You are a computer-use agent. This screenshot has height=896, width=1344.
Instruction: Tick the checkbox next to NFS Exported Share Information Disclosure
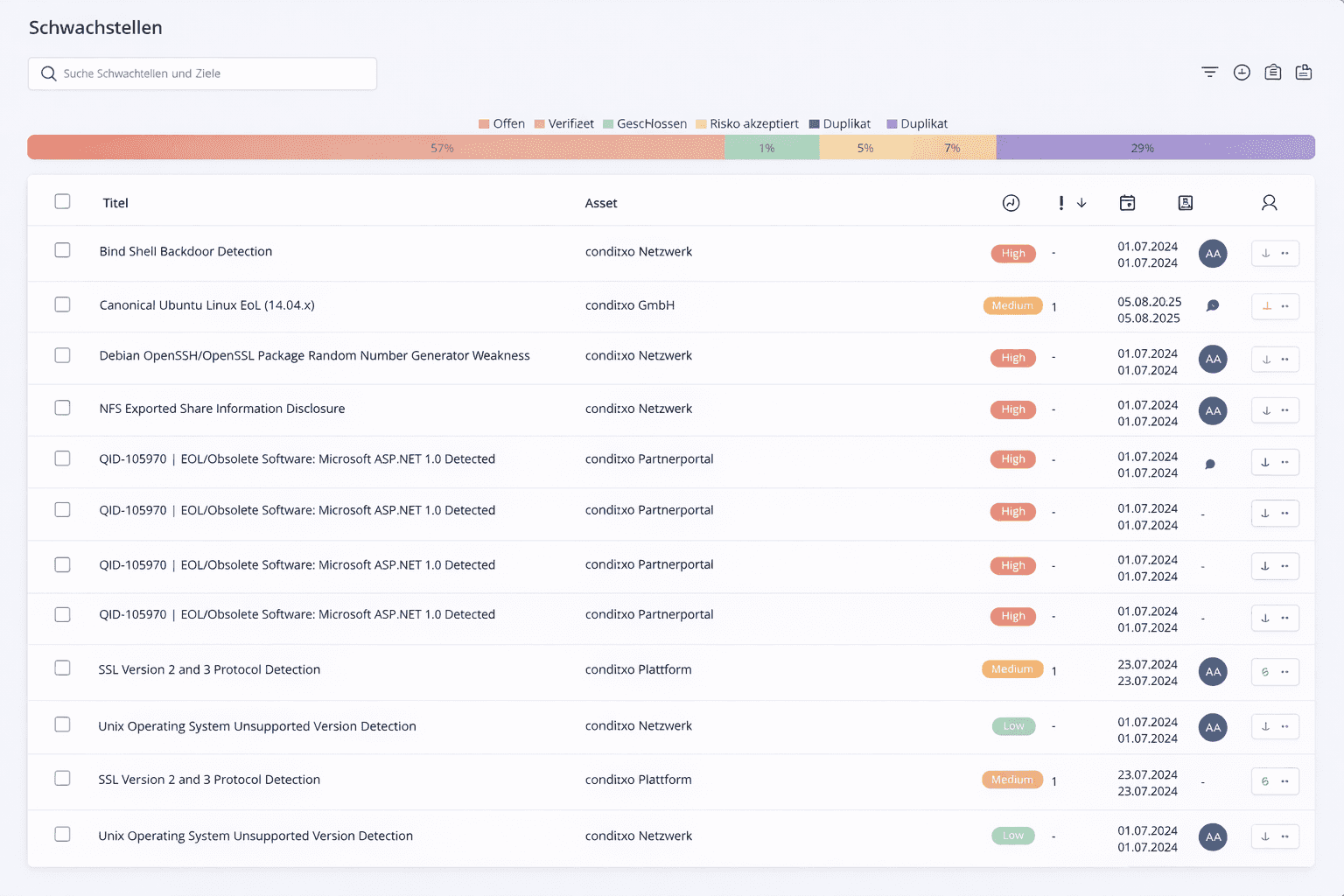click(x=62, y=407)
